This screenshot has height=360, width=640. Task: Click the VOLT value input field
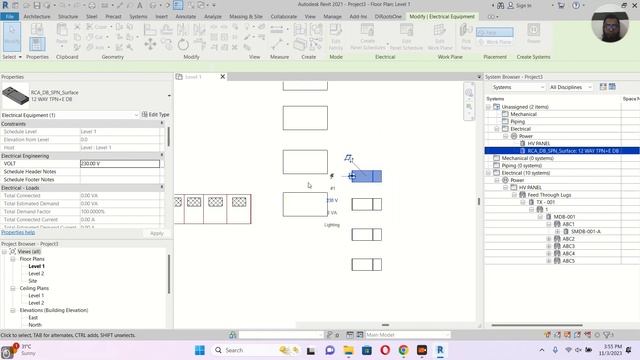tap(120, 164)
